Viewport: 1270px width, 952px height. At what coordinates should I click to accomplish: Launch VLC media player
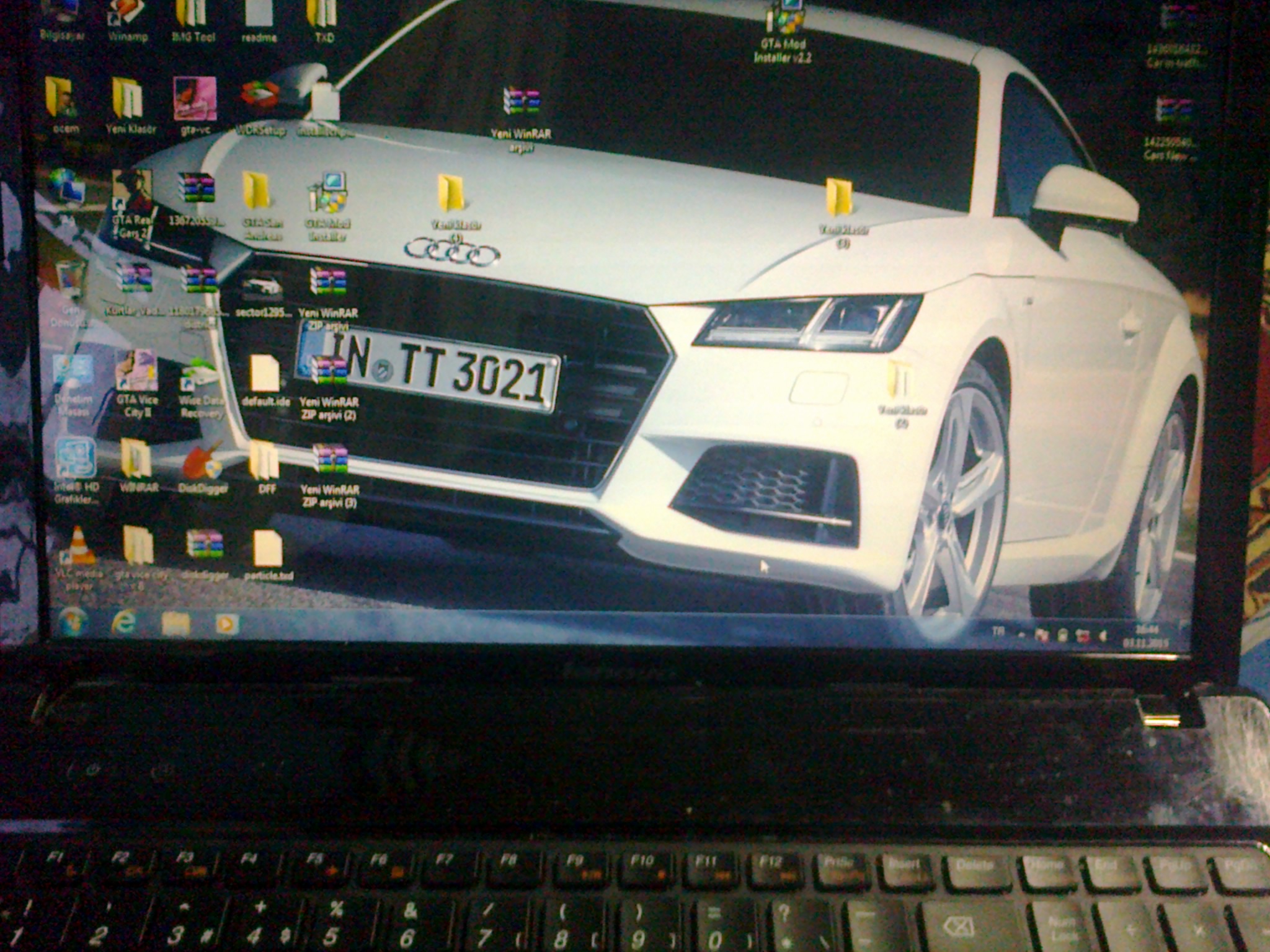pyautogui.click(x=79, y=559)
